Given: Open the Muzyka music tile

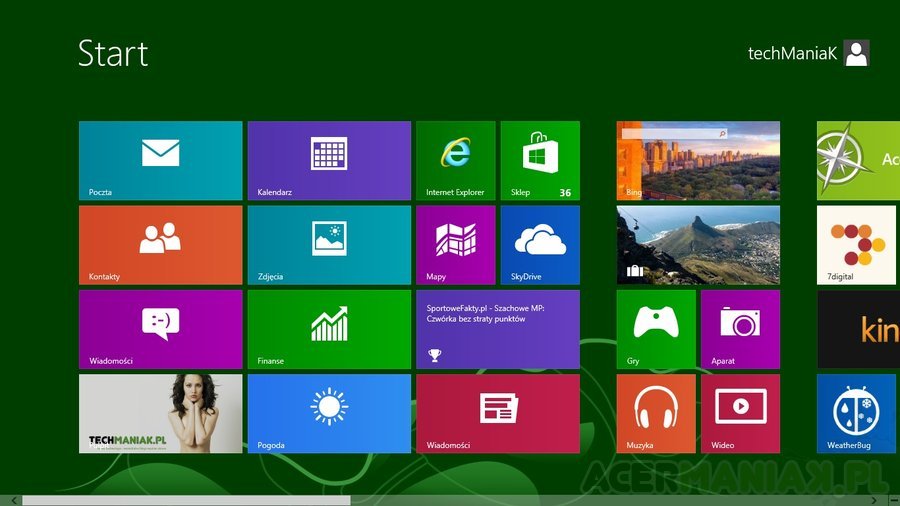Looking at the screenshot, I should (x=656, y=414).
